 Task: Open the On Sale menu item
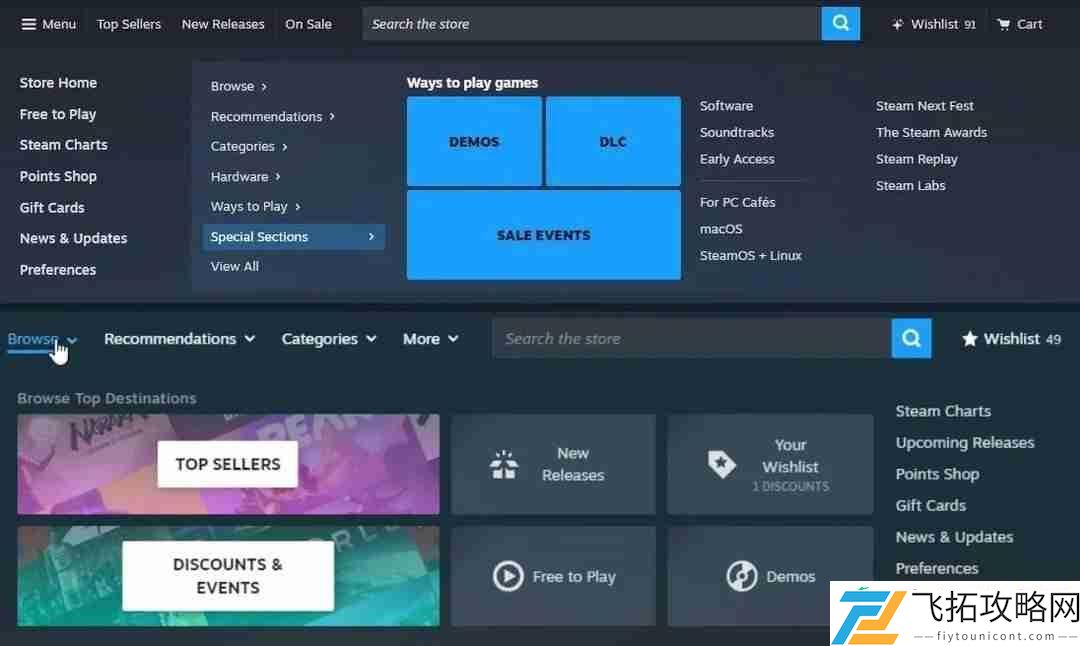click(309, 24)
